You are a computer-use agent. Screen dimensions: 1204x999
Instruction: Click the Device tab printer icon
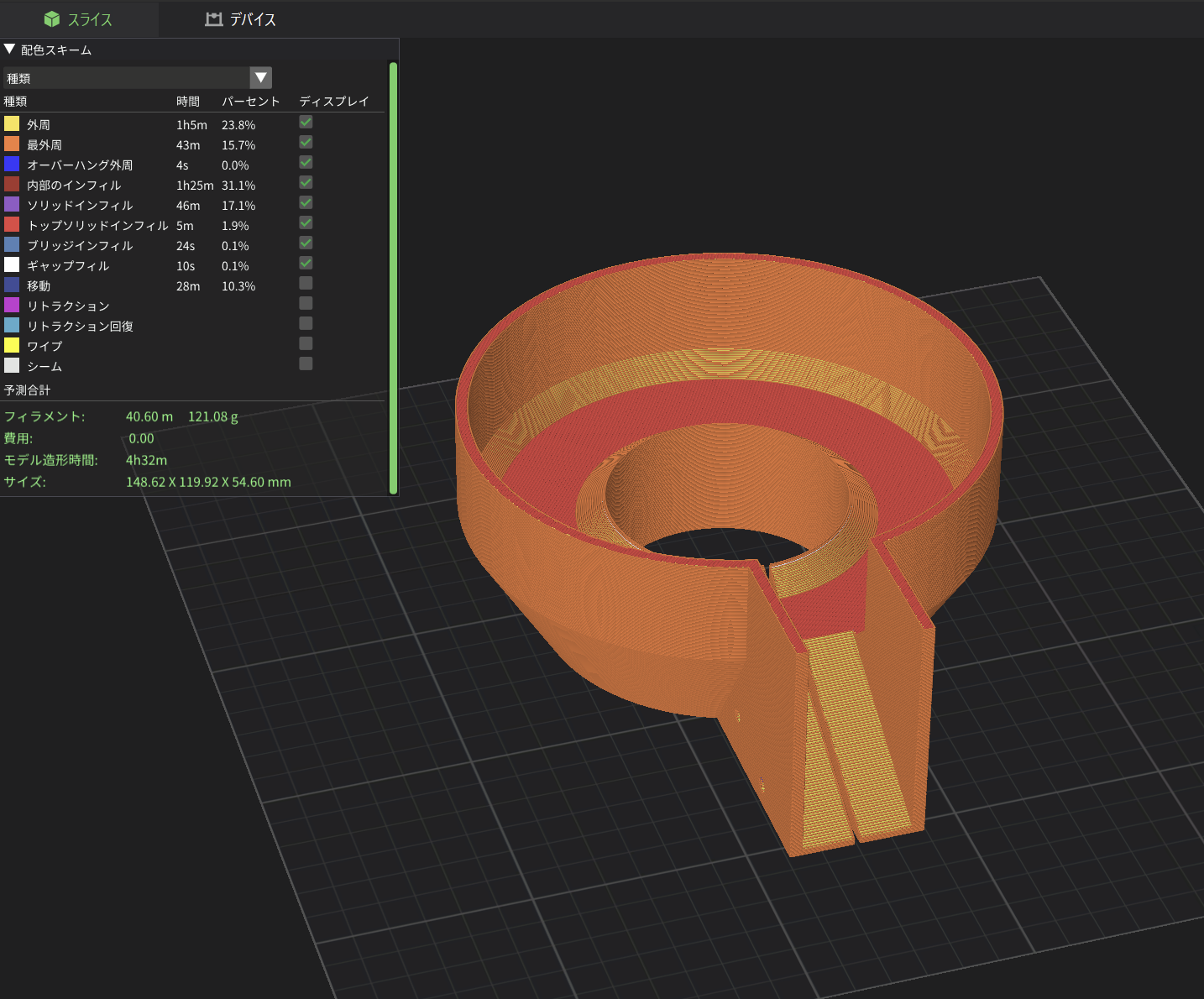point(214,19)
